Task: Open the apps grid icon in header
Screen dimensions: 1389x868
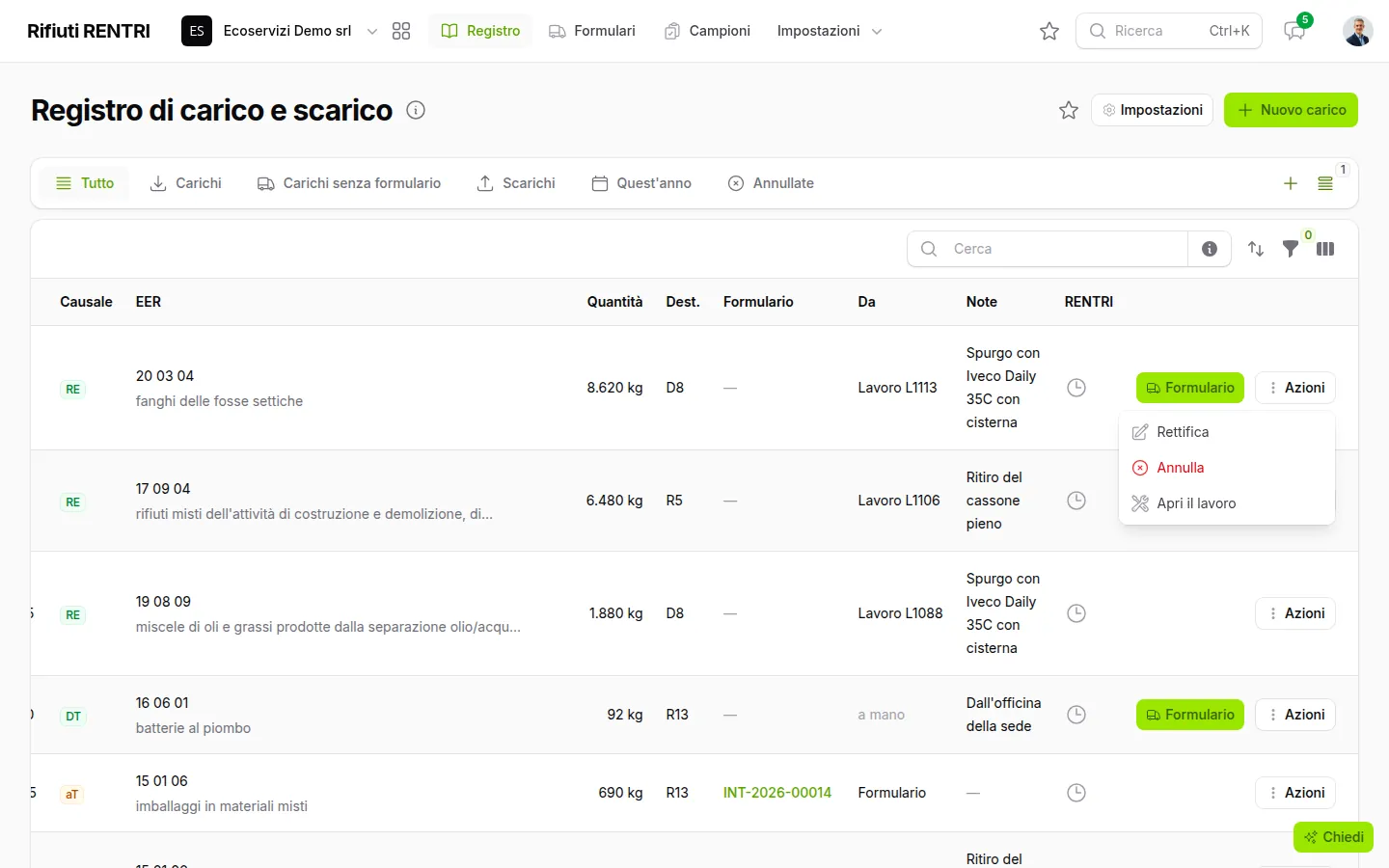Action: pyautogui.click(x=401, y=31)
